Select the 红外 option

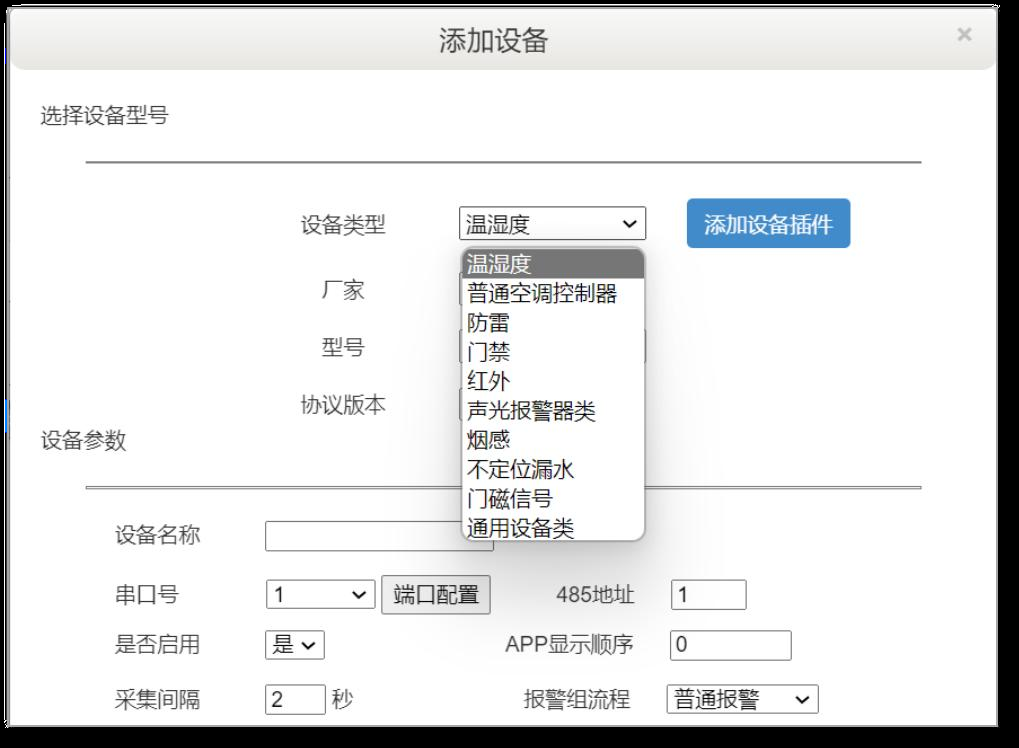[552, 381]
